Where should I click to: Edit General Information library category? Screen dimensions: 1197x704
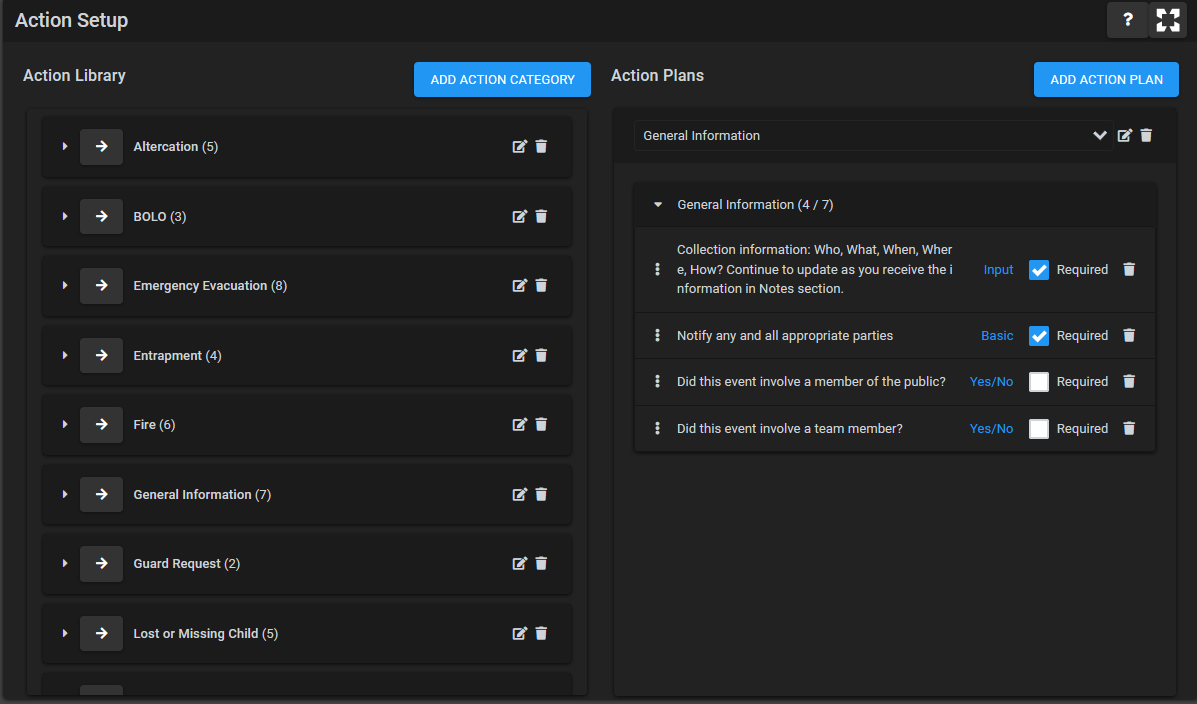519,495
